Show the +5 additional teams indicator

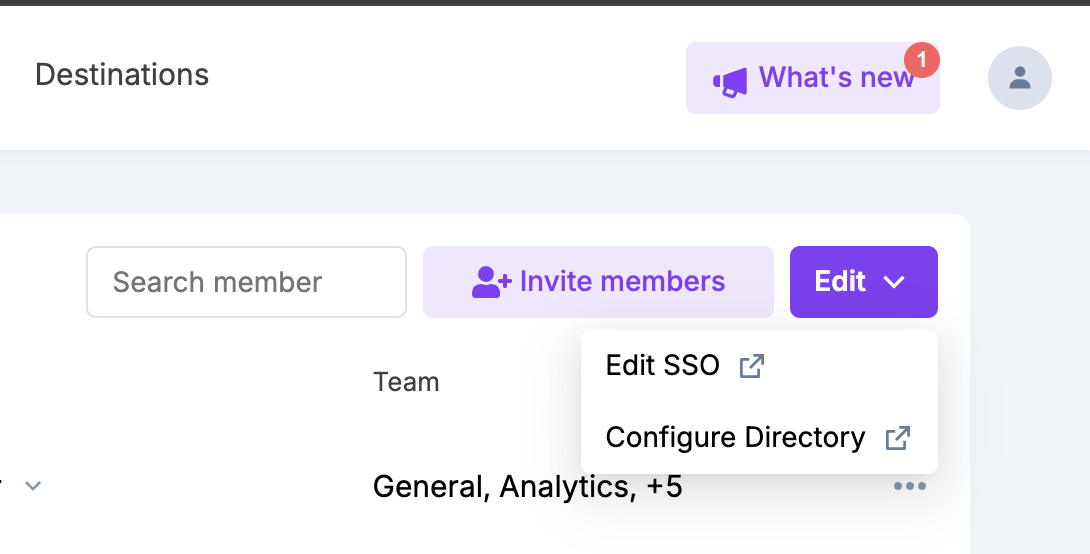click(665, 487)
